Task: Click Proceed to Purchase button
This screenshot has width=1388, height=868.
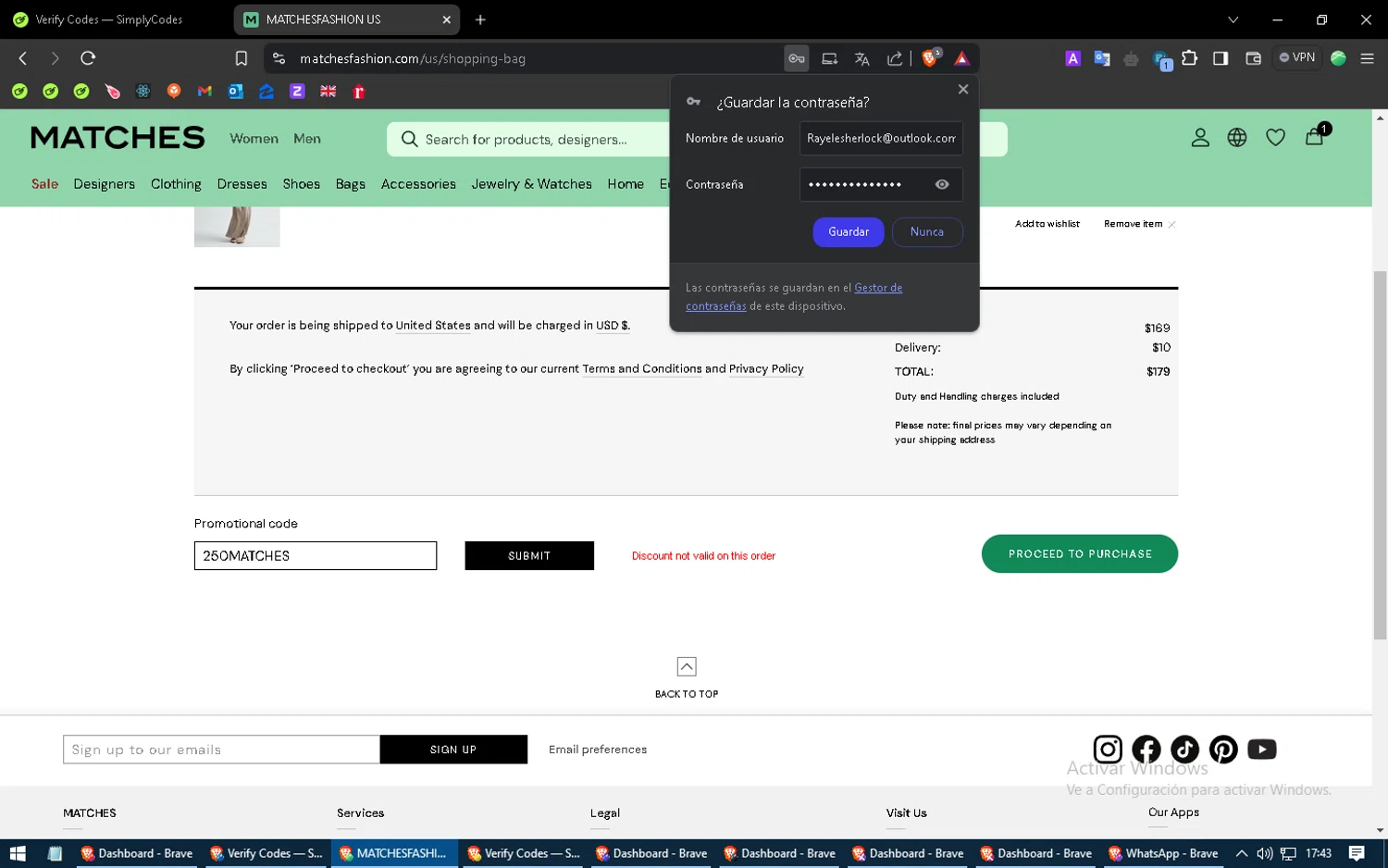Action: click(x=1080, y=554)
